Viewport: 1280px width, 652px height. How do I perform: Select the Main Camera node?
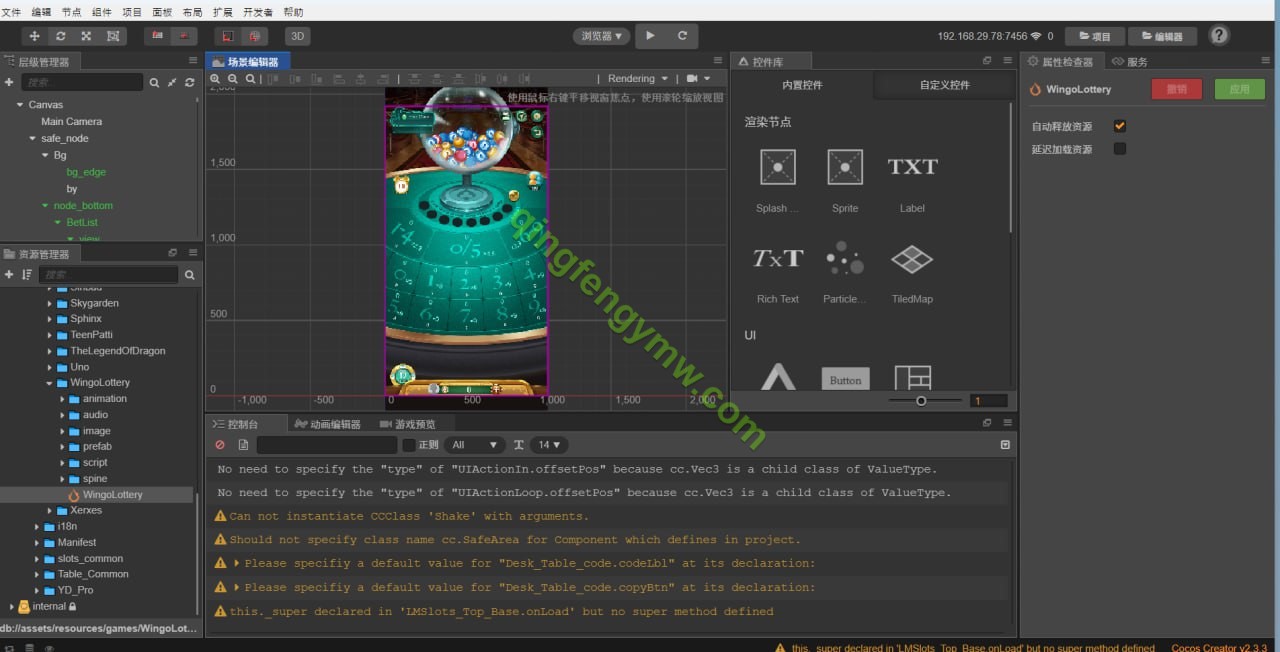pos(71,121)
